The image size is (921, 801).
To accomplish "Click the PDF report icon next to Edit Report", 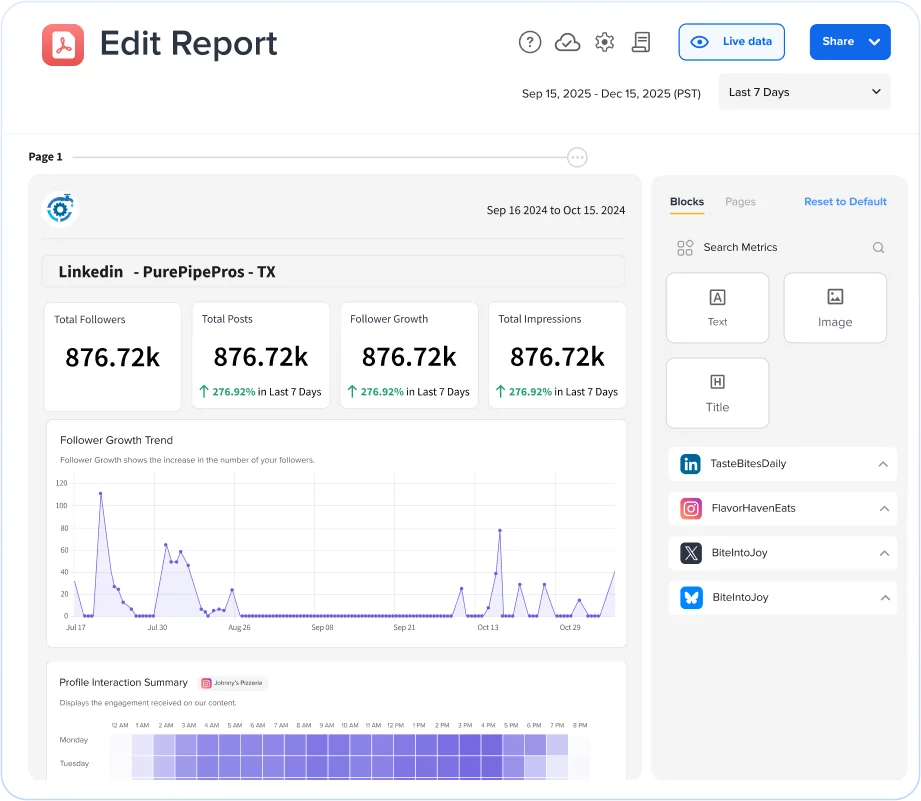I will [62, 44].
